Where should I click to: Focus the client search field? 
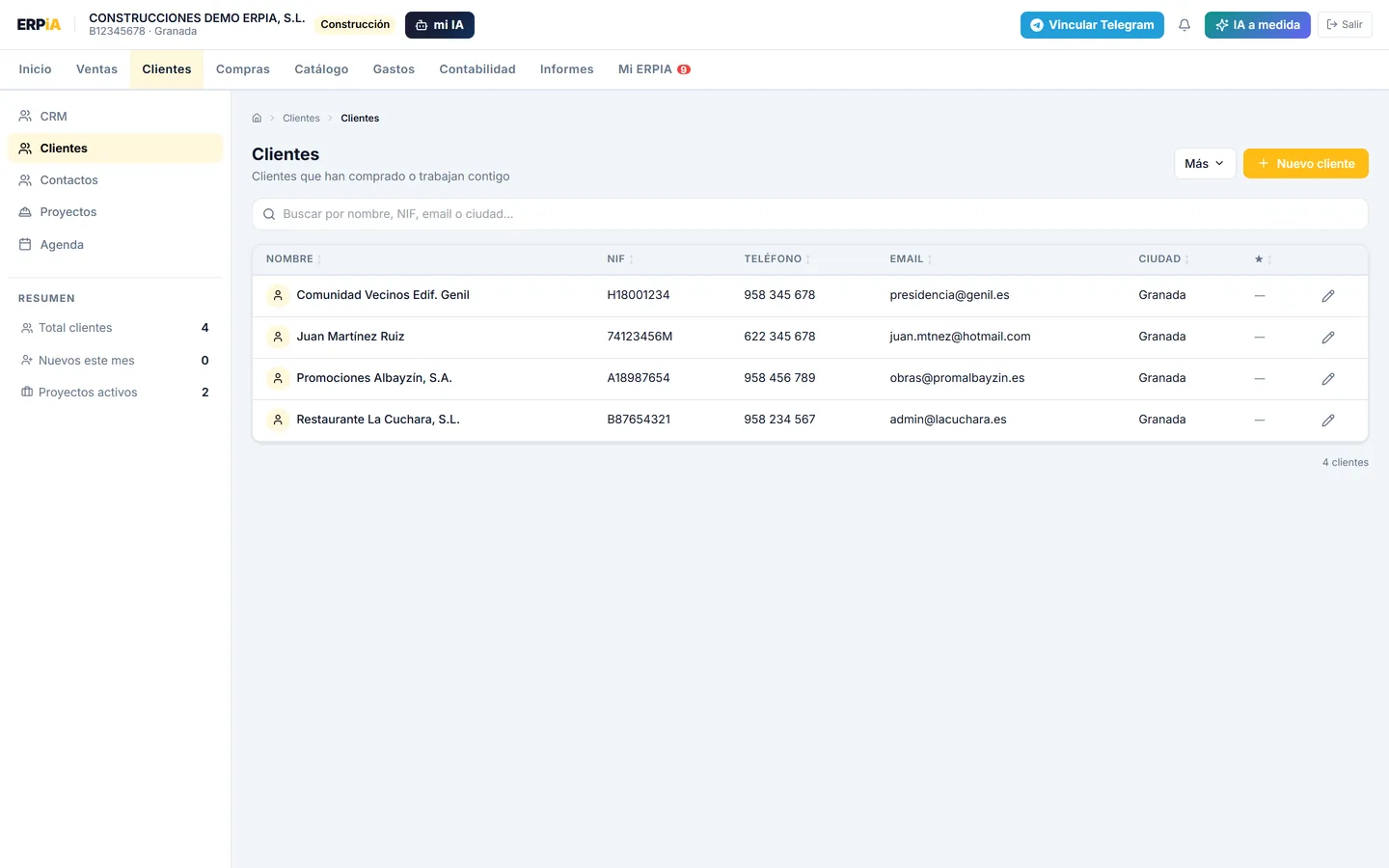tap(810, 214)
